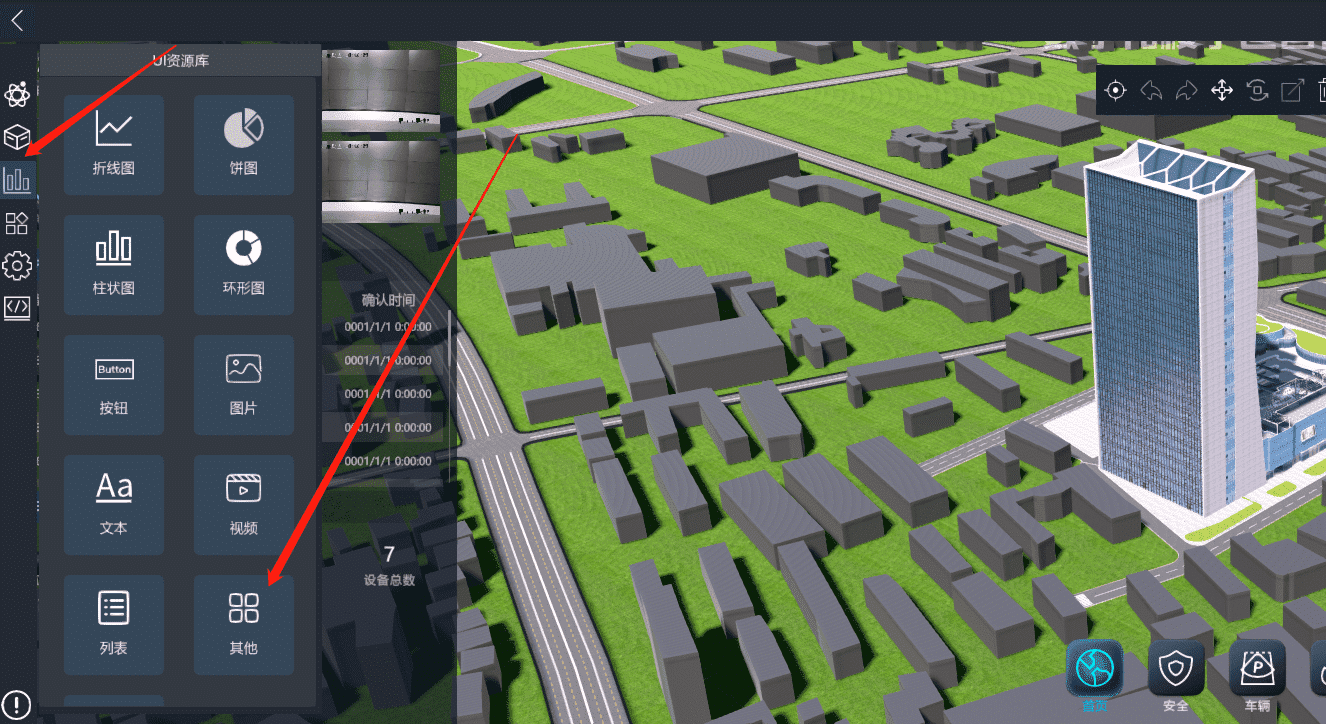Open the 3D cube model library icon
The width and height of the screenshot is (1326, 724).
[x=17, y=137]
